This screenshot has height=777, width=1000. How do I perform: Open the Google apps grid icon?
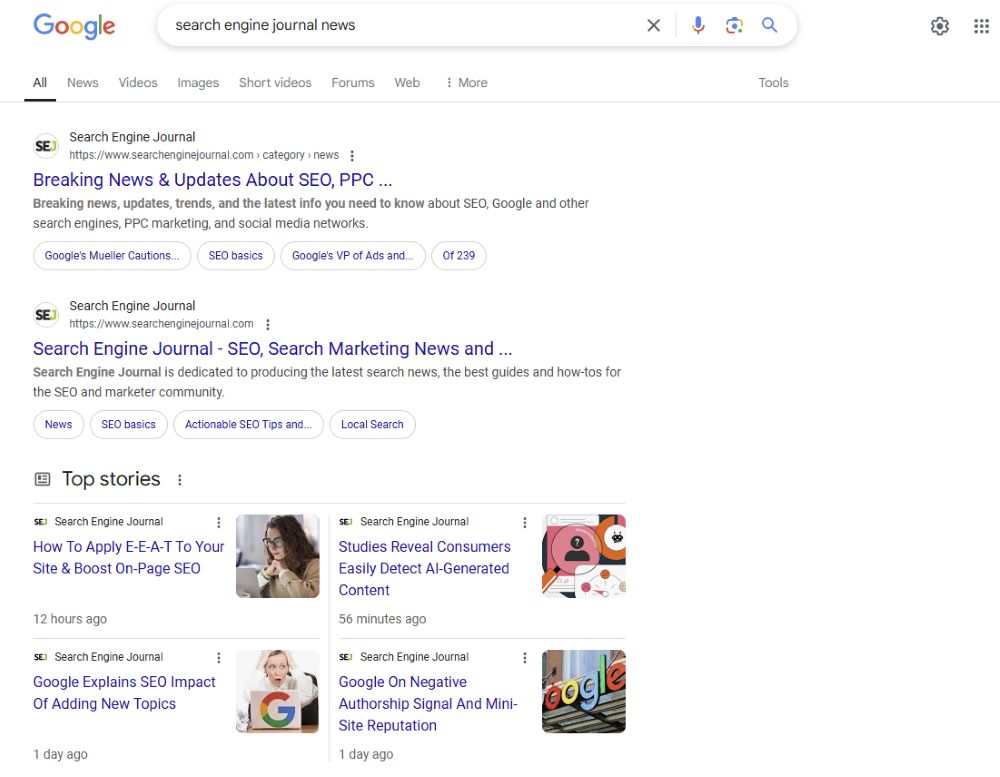pyautogui.click(x=982, y=26)
